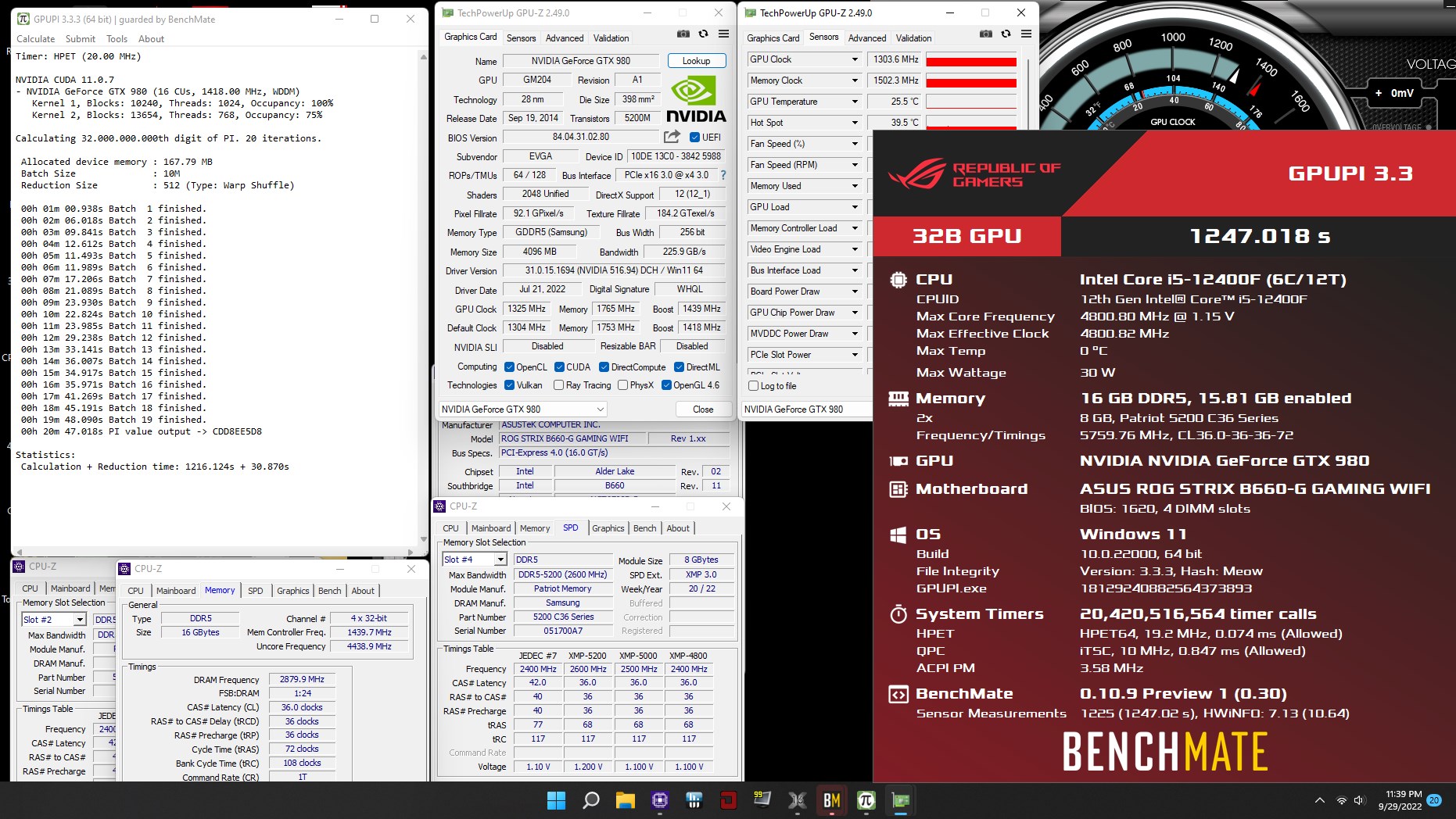Expand GPU Temperature sensor dropdown
Image resolution: width=1456 pixels, height=819 pixels.
click(855, 102)
